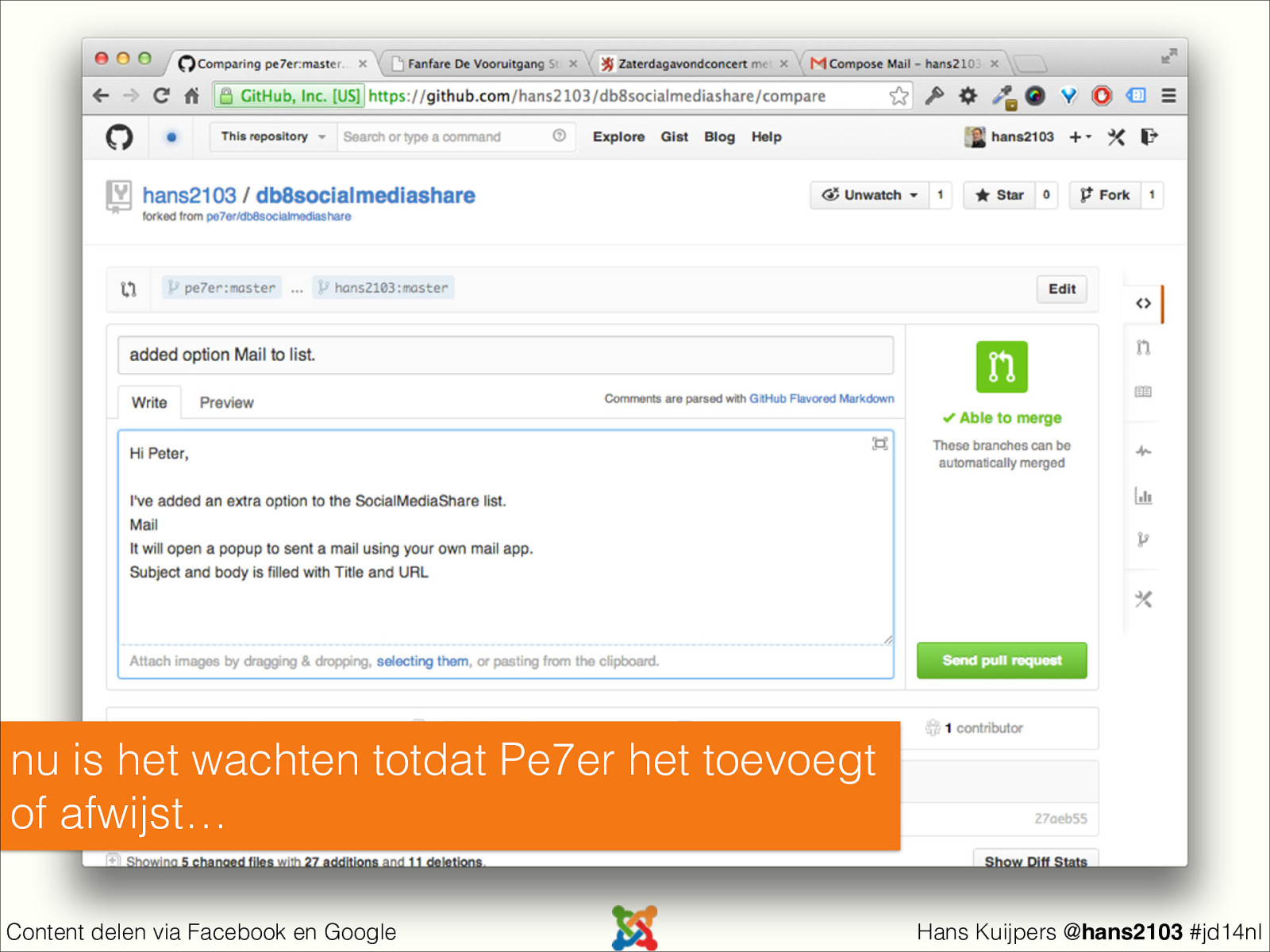Viewport: 1270px width, 952px height.
Task: Open the Wiki sidebar icon
Action: click(1143, 392)
